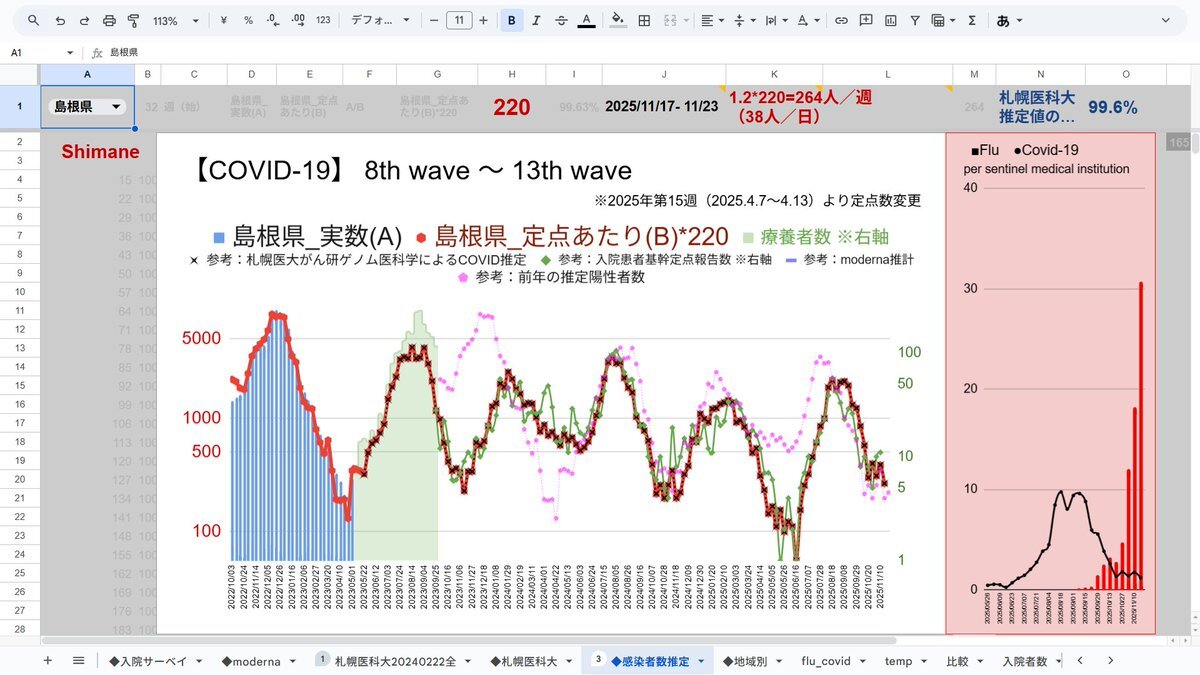Image resolution: width=1200 pixels, height=675 pixels.
Task: Open the font family dropdown
Action: click(380, 20)
